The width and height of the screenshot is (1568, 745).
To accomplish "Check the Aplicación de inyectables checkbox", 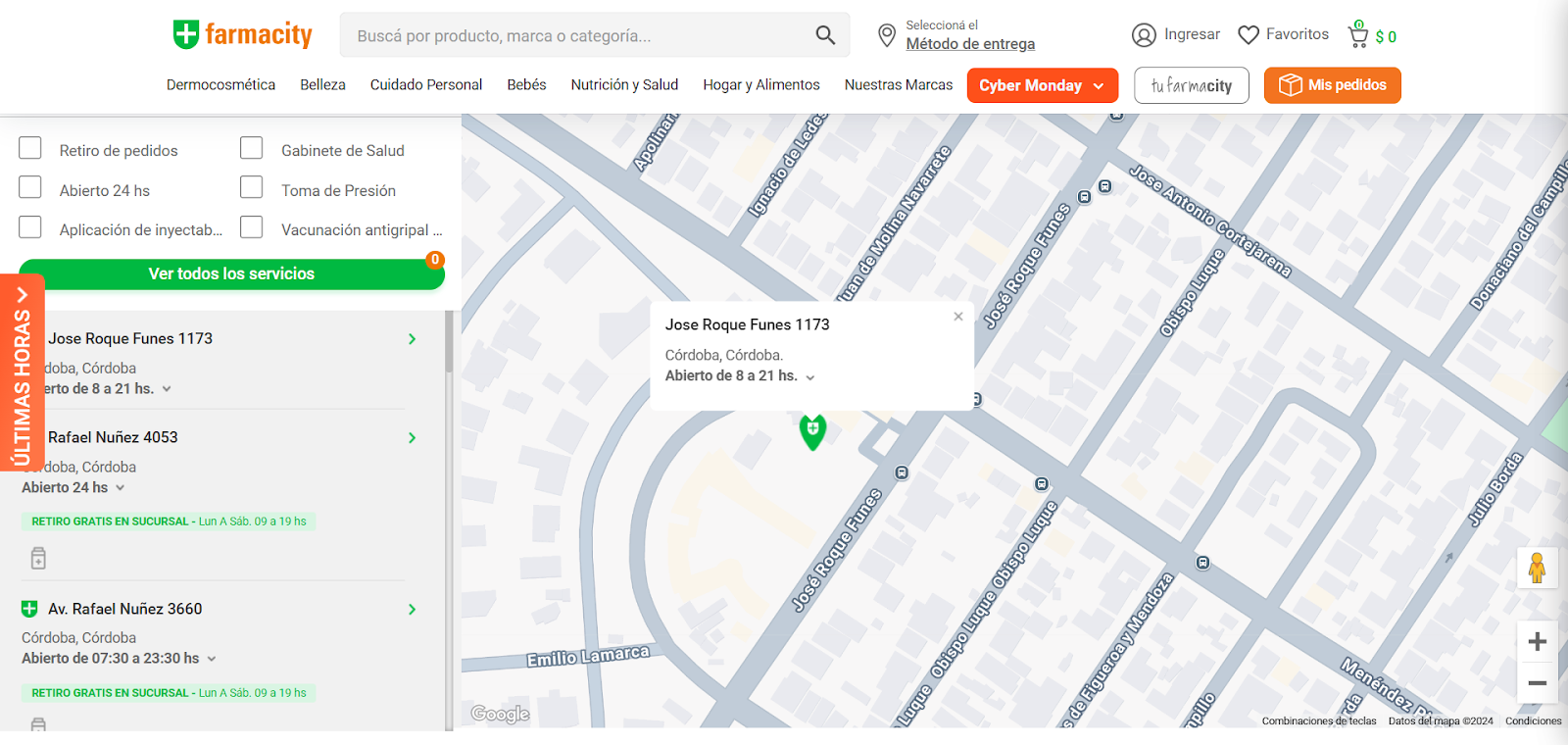I will click(x=30, y=227).
